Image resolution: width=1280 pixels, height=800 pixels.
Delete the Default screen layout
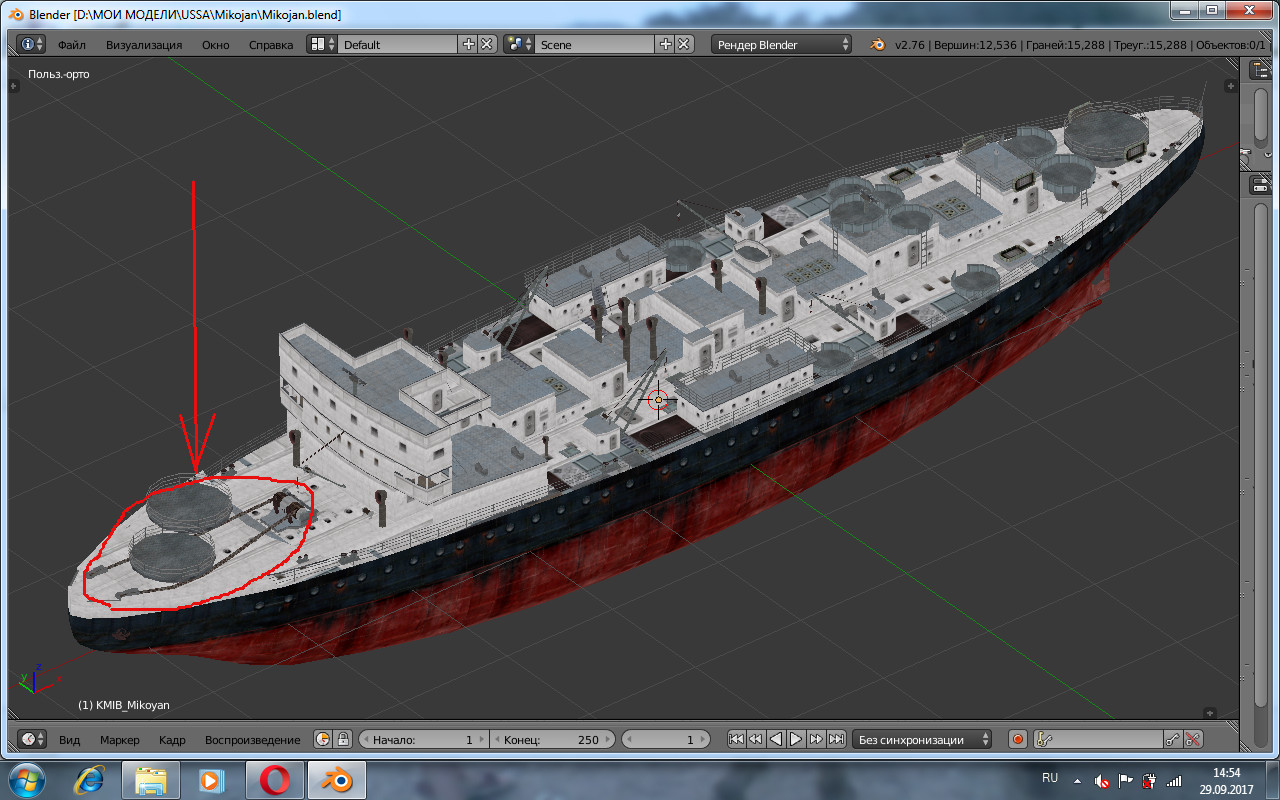(x=486, y=44)
